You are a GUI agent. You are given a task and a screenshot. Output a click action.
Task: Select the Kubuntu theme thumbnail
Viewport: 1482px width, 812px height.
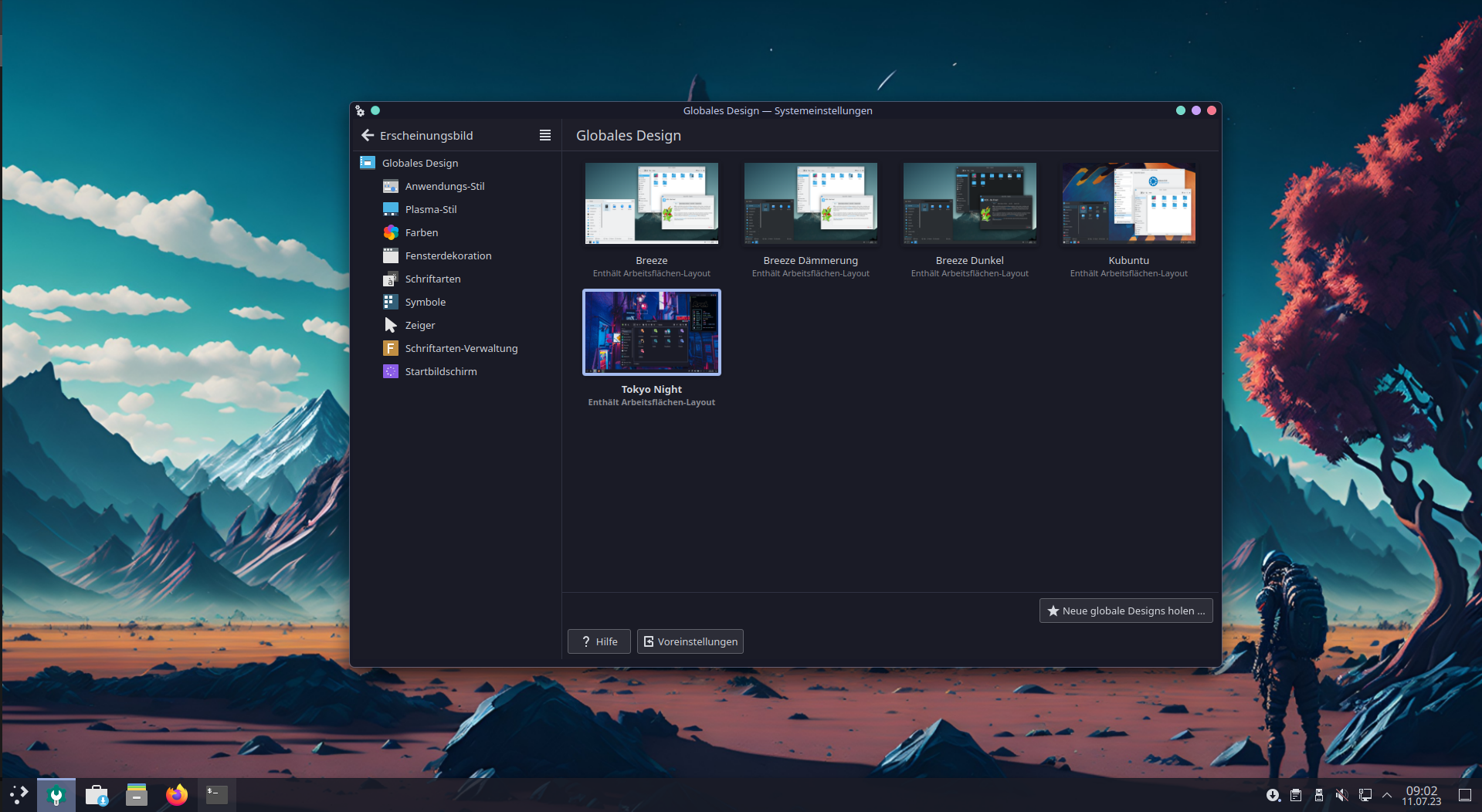(1129, 203)
